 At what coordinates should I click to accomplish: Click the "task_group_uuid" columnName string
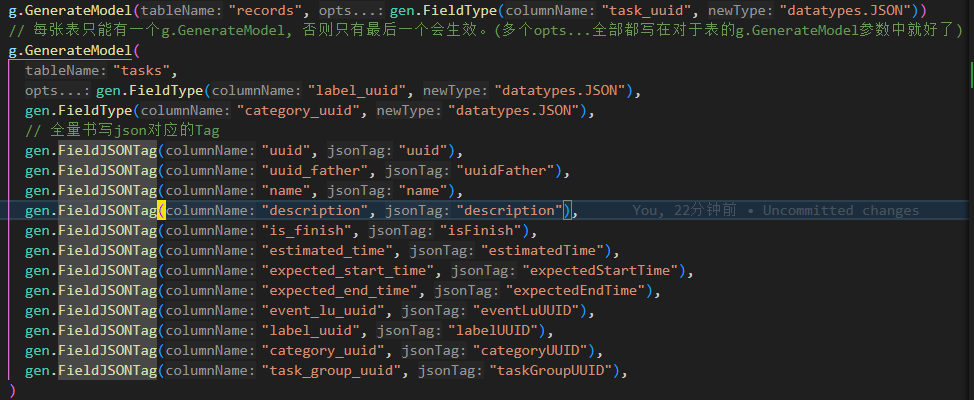(333, 371)
